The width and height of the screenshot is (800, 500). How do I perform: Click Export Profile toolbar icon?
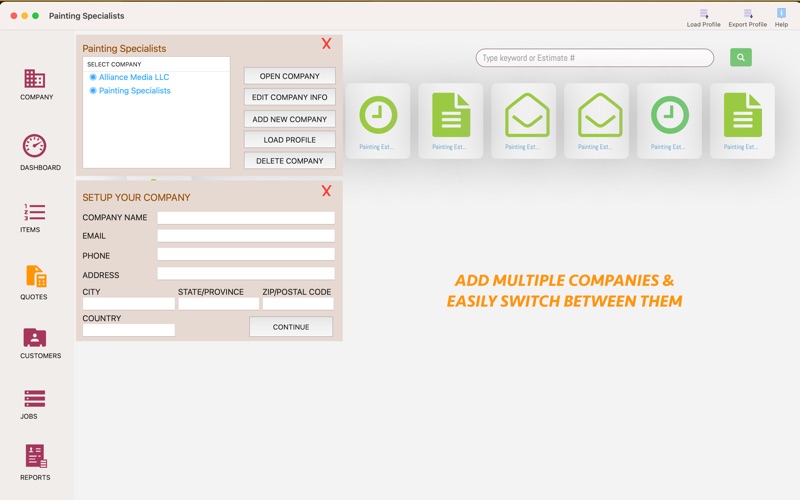[747, 18]
